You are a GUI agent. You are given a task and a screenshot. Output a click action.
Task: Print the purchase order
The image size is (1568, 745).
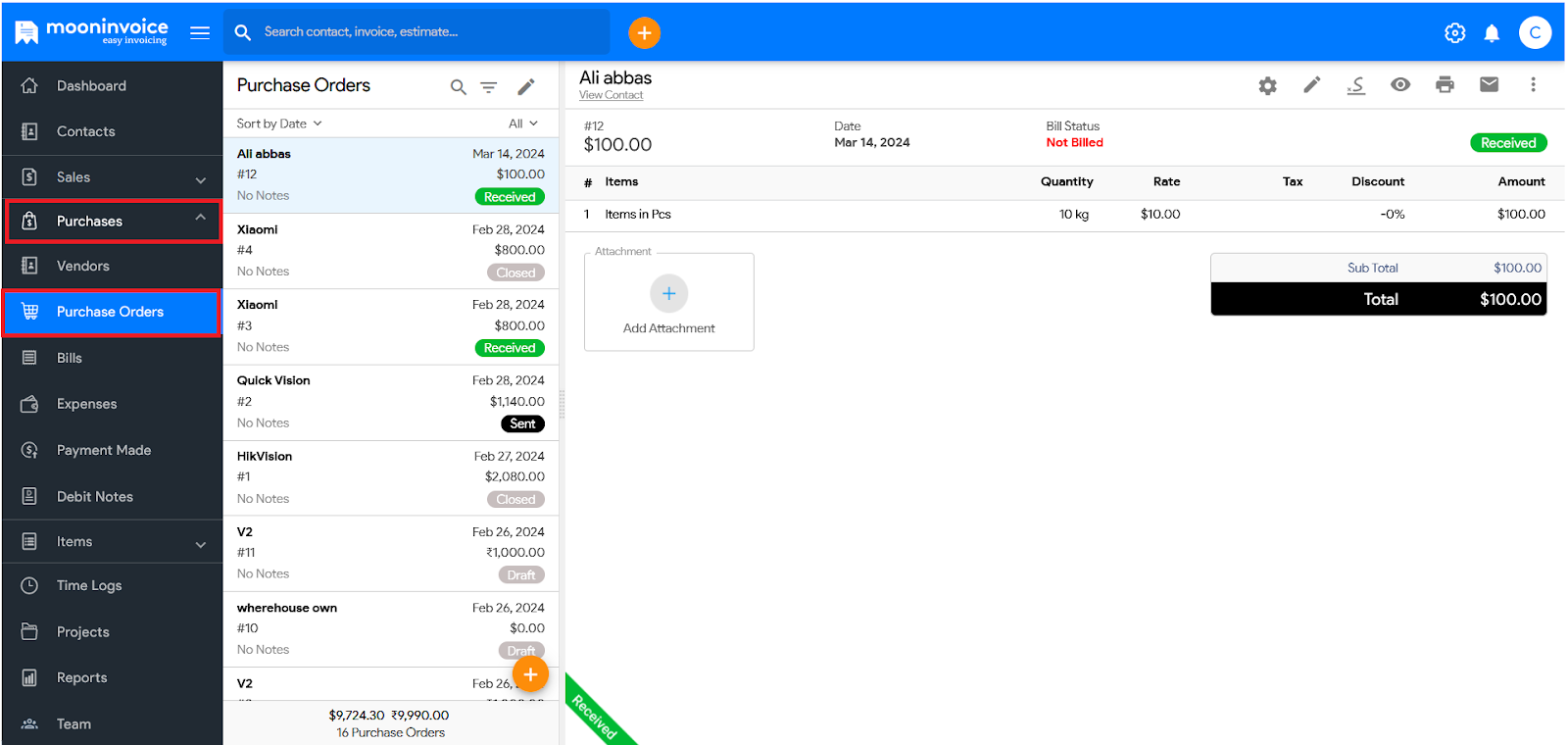tap(1445, 84)
